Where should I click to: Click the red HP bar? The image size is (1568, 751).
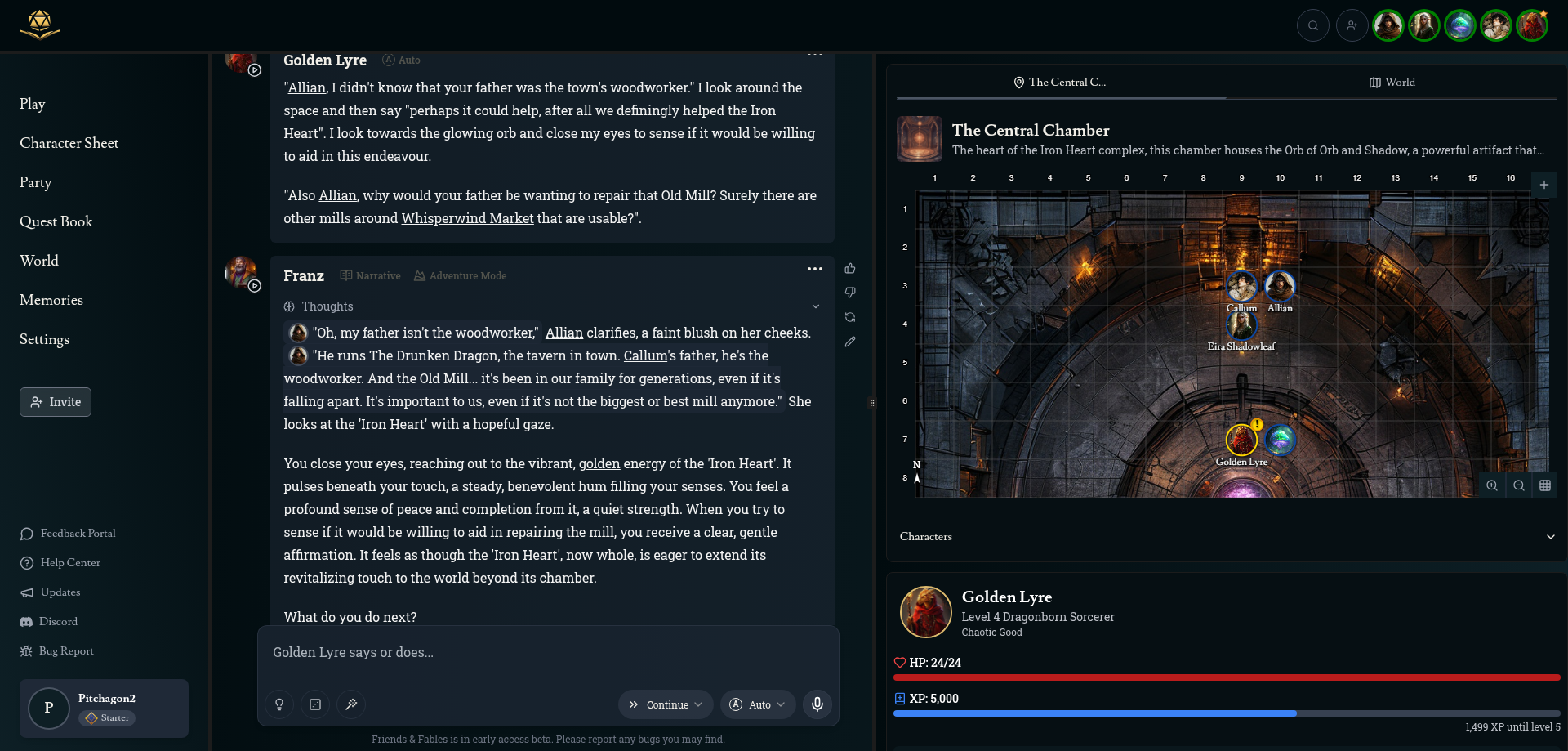coord(1226,677)
